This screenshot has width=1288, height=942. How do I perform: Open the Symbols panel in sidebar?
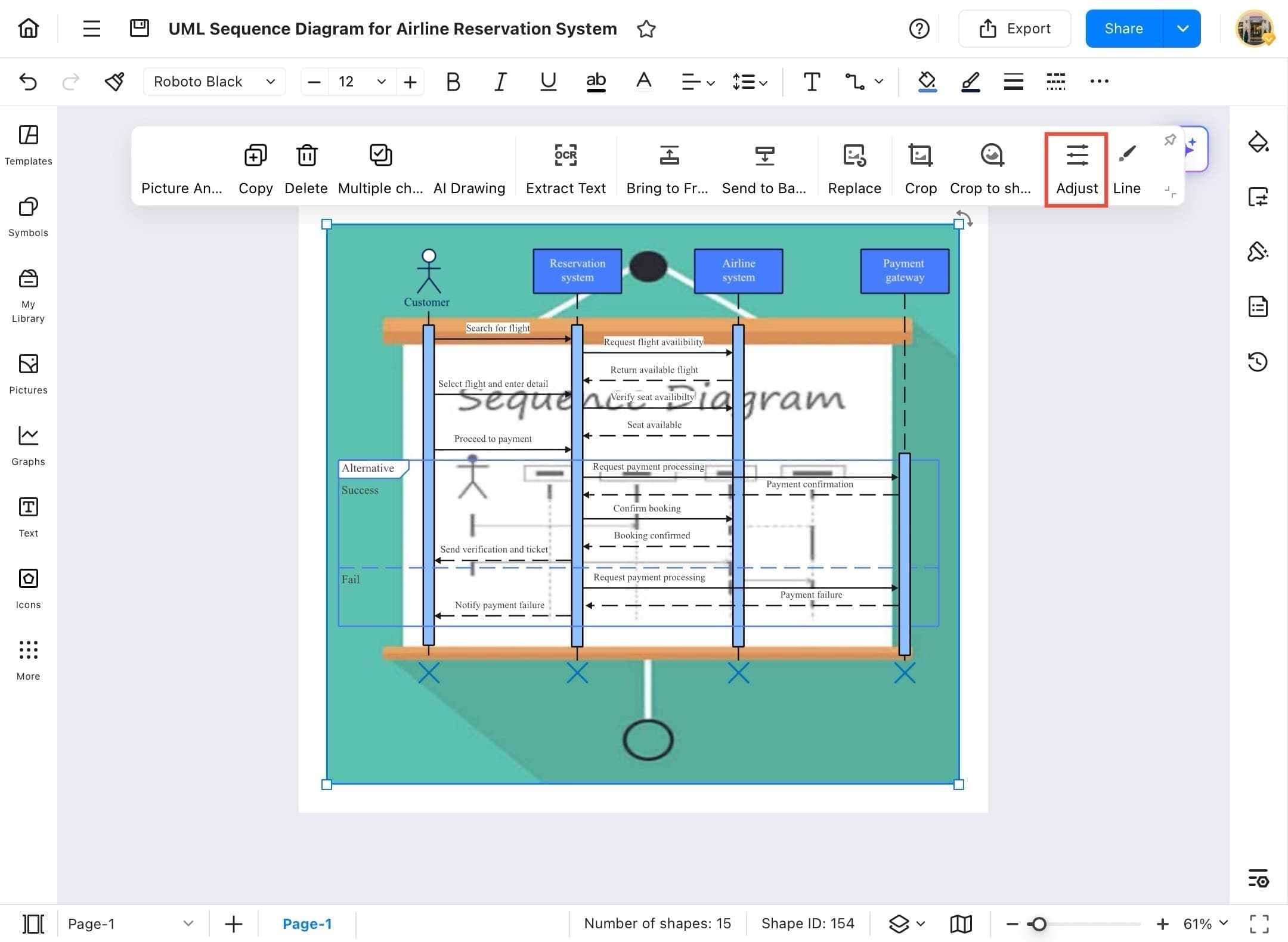pyautogui.click(x=27, y=215)
